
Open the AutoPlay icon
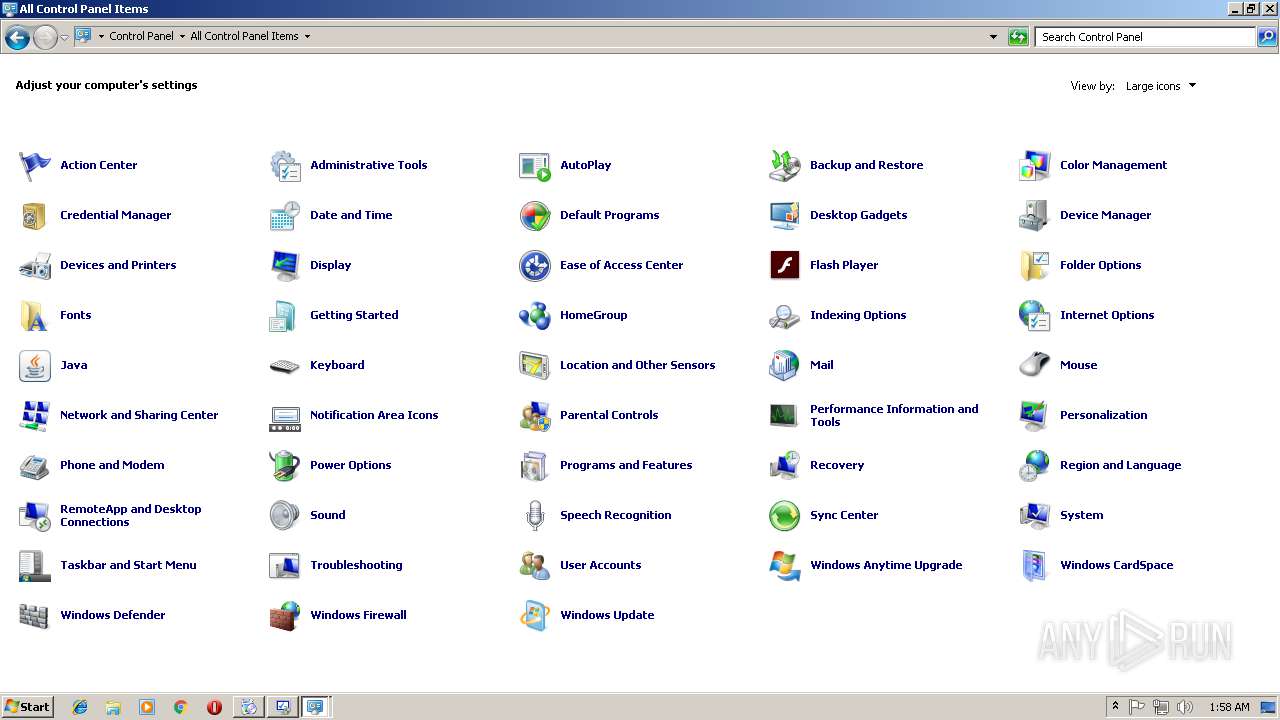(x=535, y=166)
